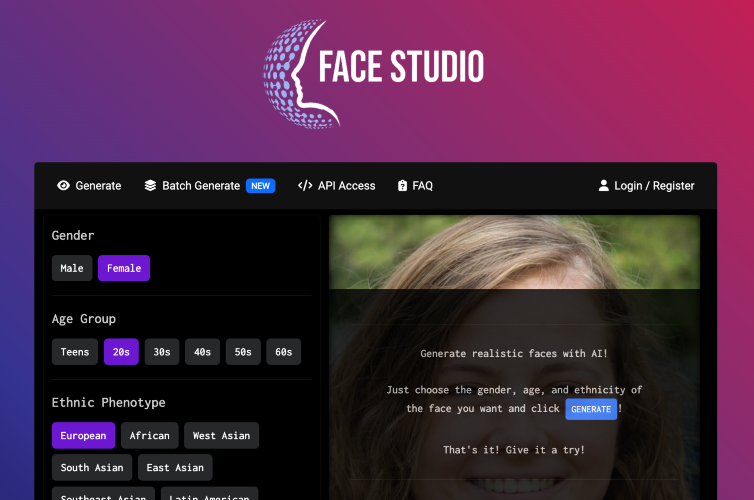Click the 'Generate realistic faces with AI!' text

(x=514, y=353)
